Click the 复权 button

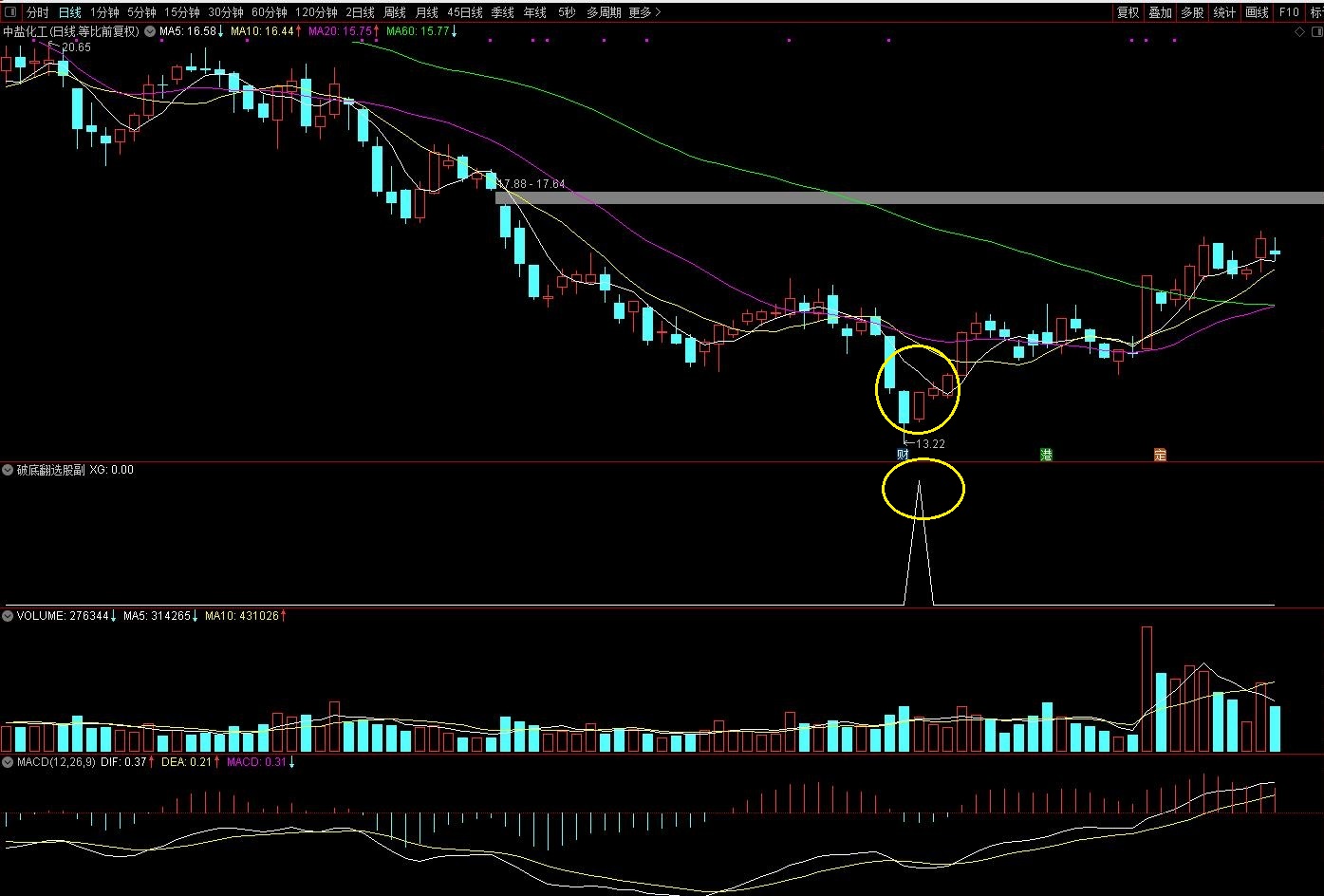coord(1128,12)
